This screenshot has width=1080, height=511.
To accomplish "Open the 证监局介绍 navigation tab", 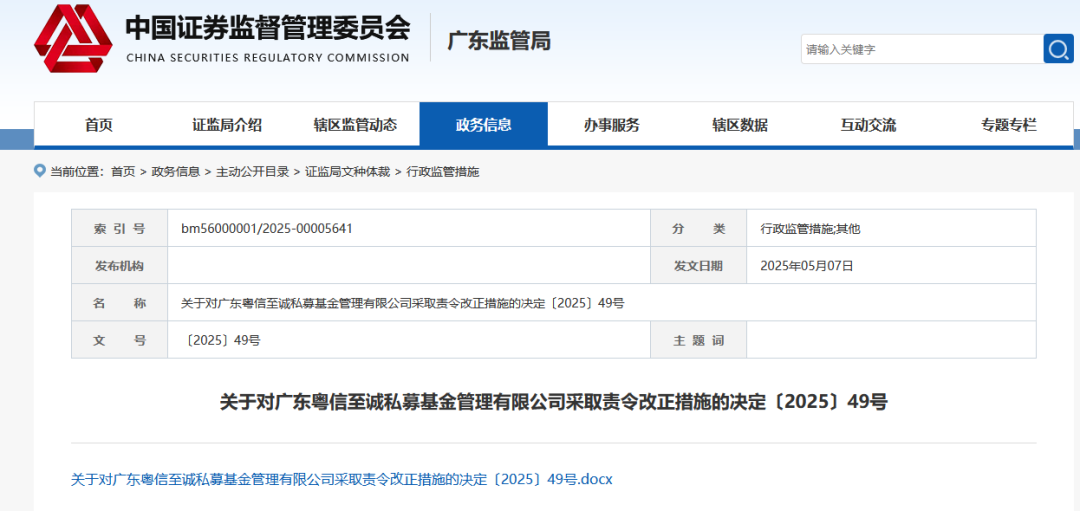I will click(227, 125).
